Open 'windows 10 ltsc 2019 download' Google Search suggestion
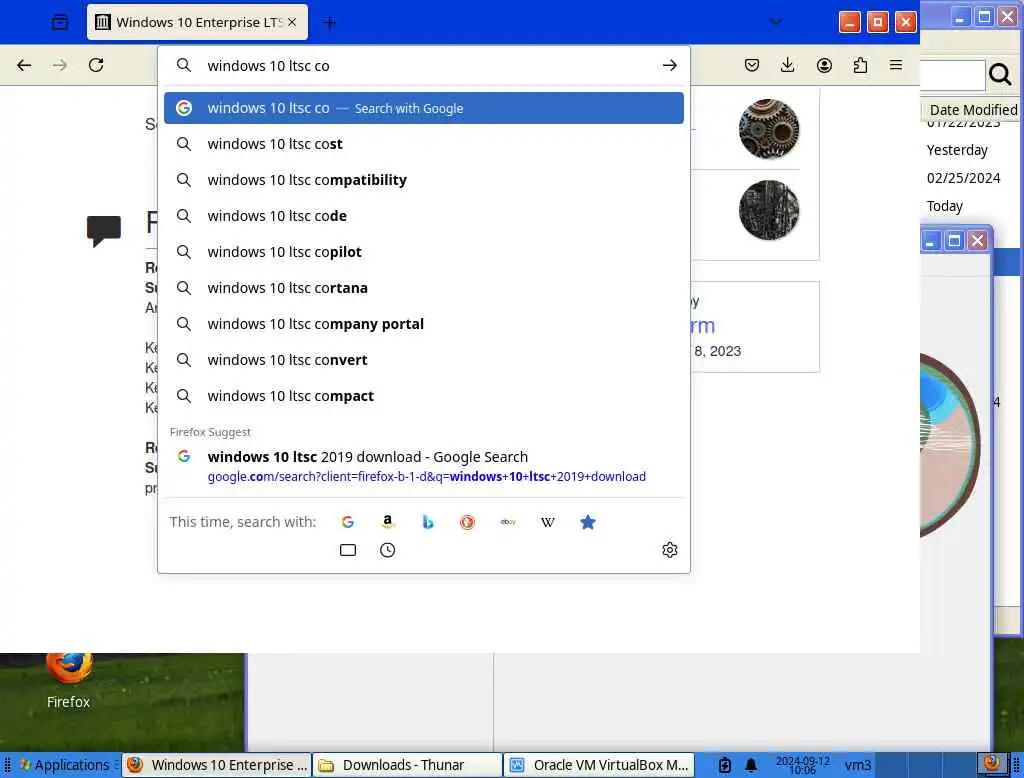This screenshot has width=1024, height=778. 424,466
